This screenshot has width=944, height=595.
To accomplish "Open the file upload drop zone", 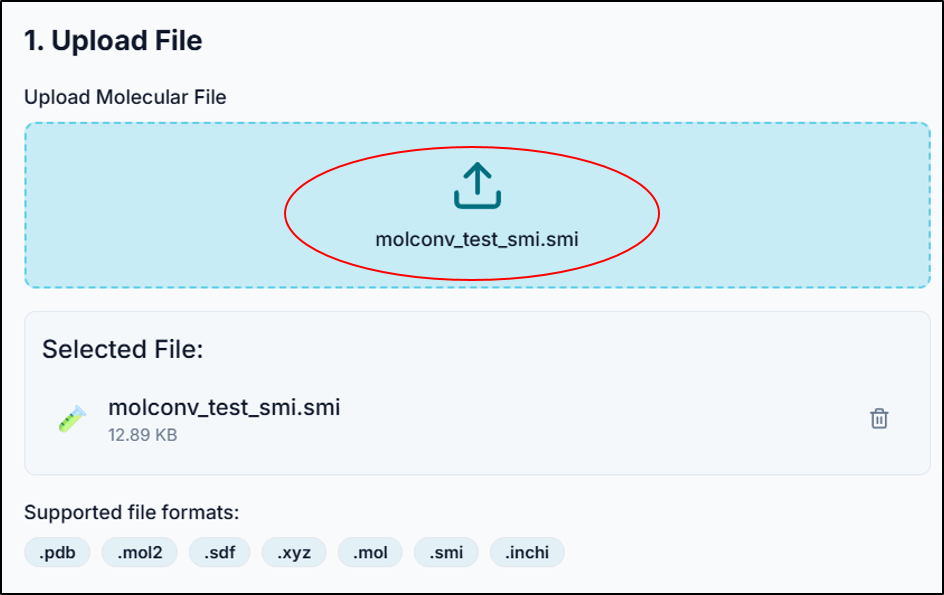I will pyautogui.click(x=474, y=203).
